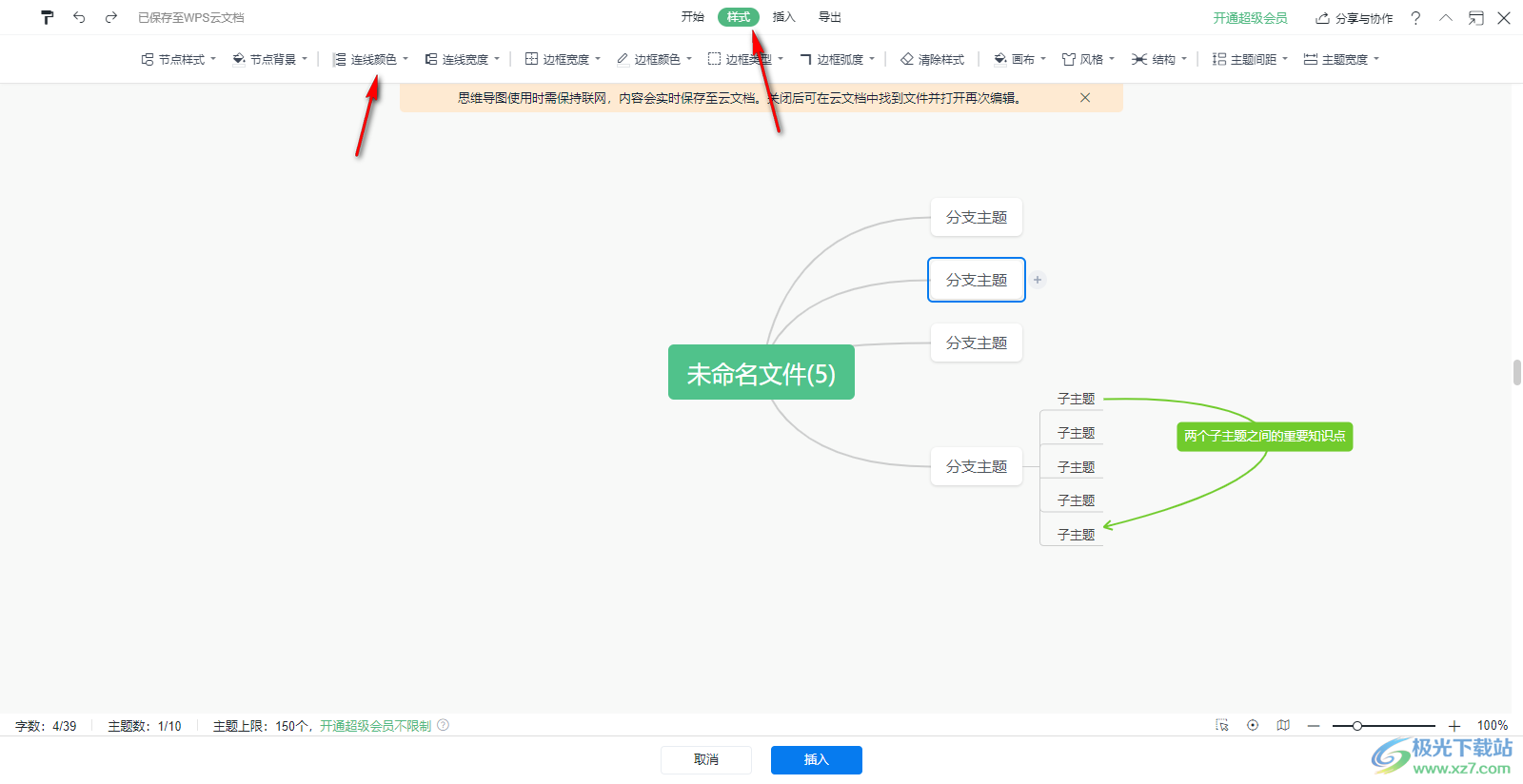Click the 字数: 4/39 word count
Viewport: 1523px width, 784px height.
point(46,726)
